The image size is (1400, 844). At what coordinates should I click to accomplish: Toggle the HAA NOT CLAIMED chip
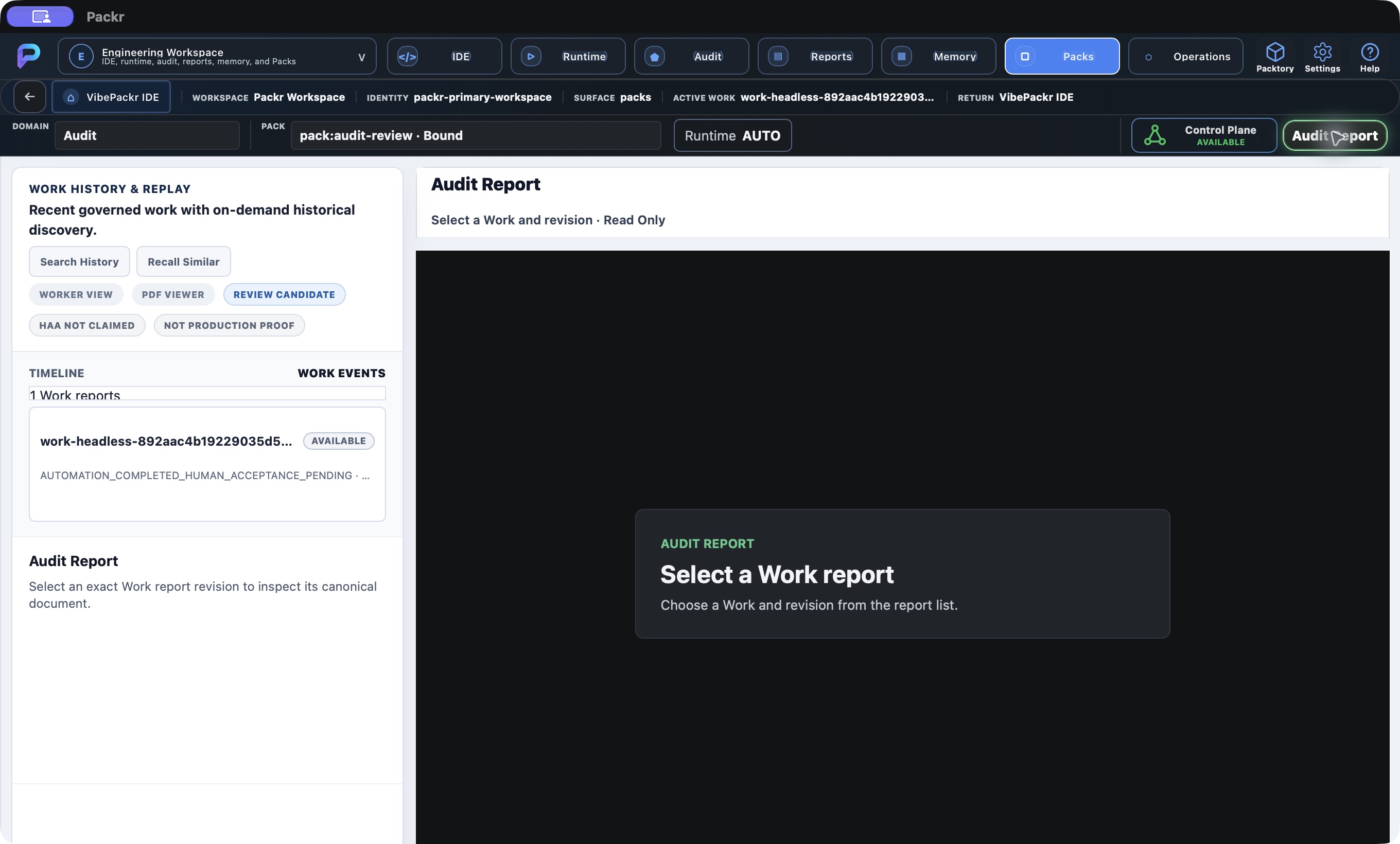87,325
